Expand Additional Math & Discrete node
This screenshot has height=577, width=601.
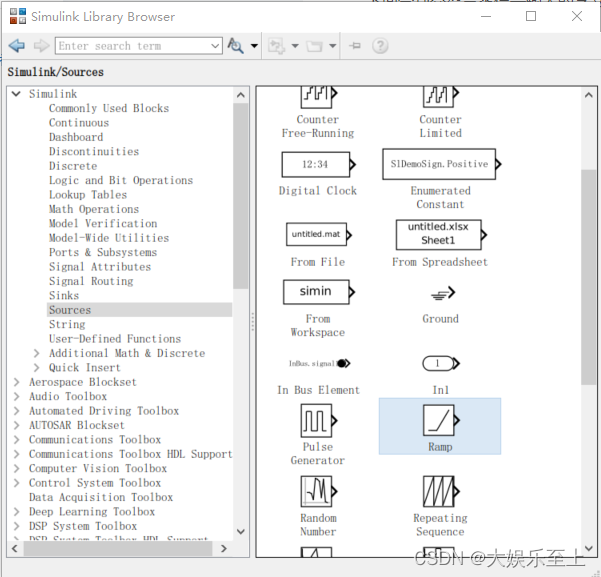click(x=36, y=353)
